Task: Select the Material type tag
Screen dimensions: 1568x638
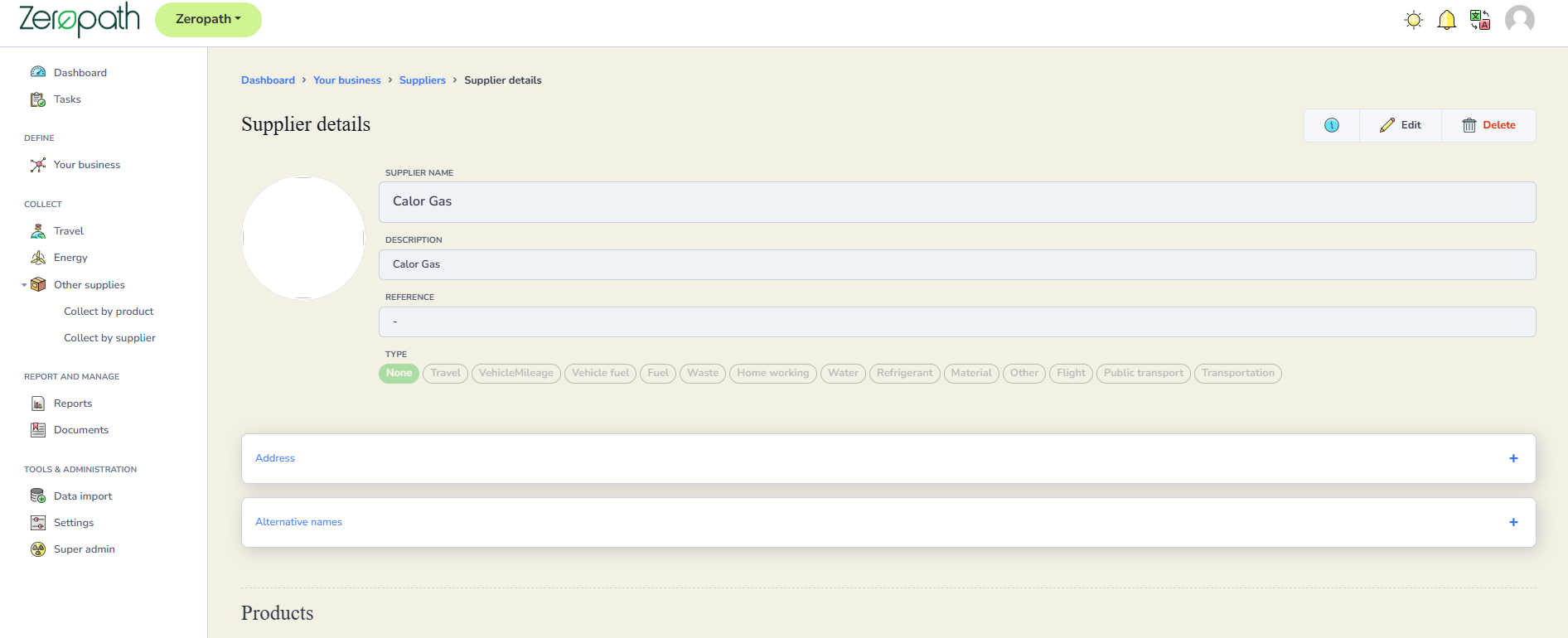Action: (971, 373)
